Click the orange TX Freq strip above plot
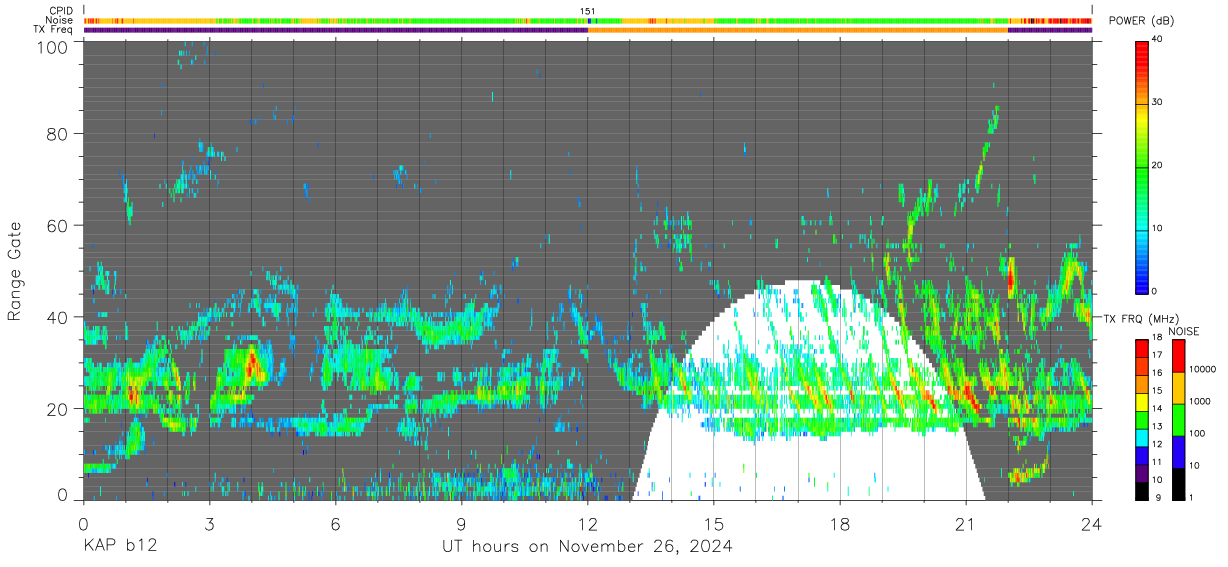 797,30
